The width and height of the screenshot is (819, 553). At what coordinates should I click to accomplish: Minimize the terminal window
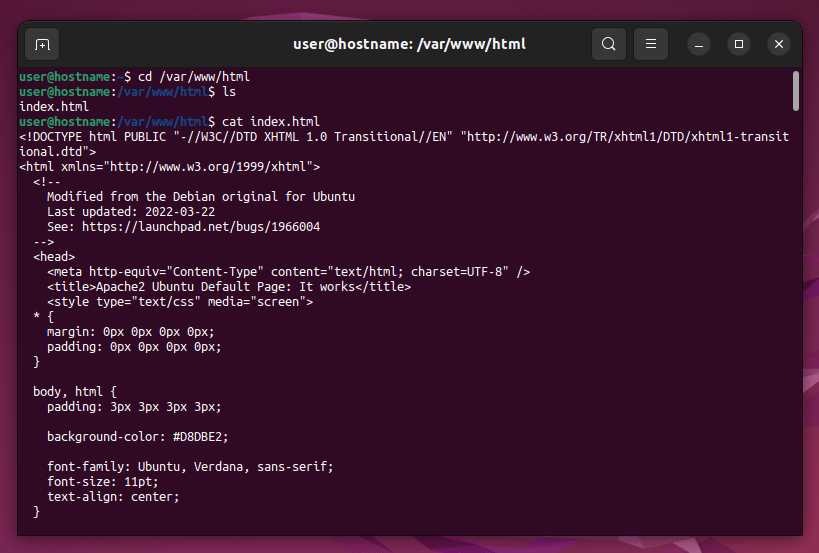(698, 44)
